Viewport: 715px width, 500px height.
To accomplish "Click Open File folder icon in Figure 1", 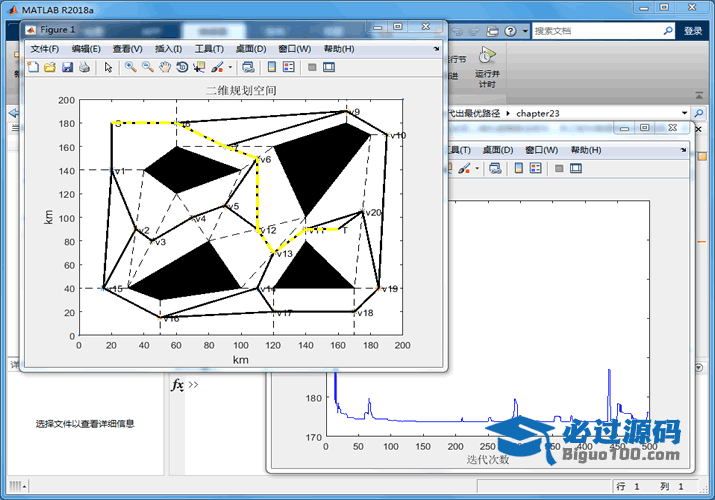I will pos(50,67).
